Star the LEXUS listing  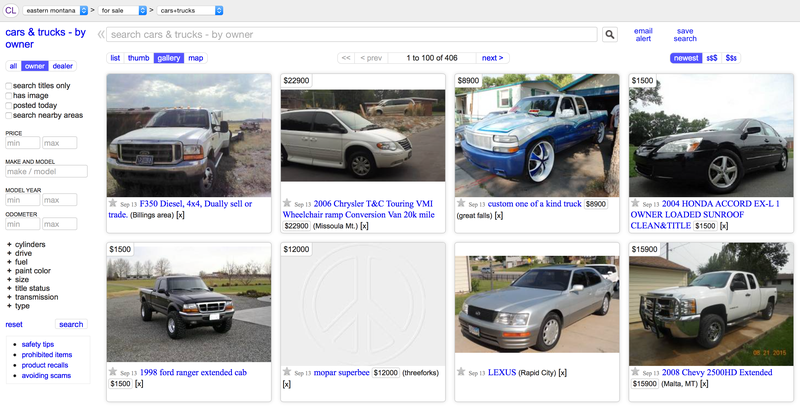click(461, 372)
